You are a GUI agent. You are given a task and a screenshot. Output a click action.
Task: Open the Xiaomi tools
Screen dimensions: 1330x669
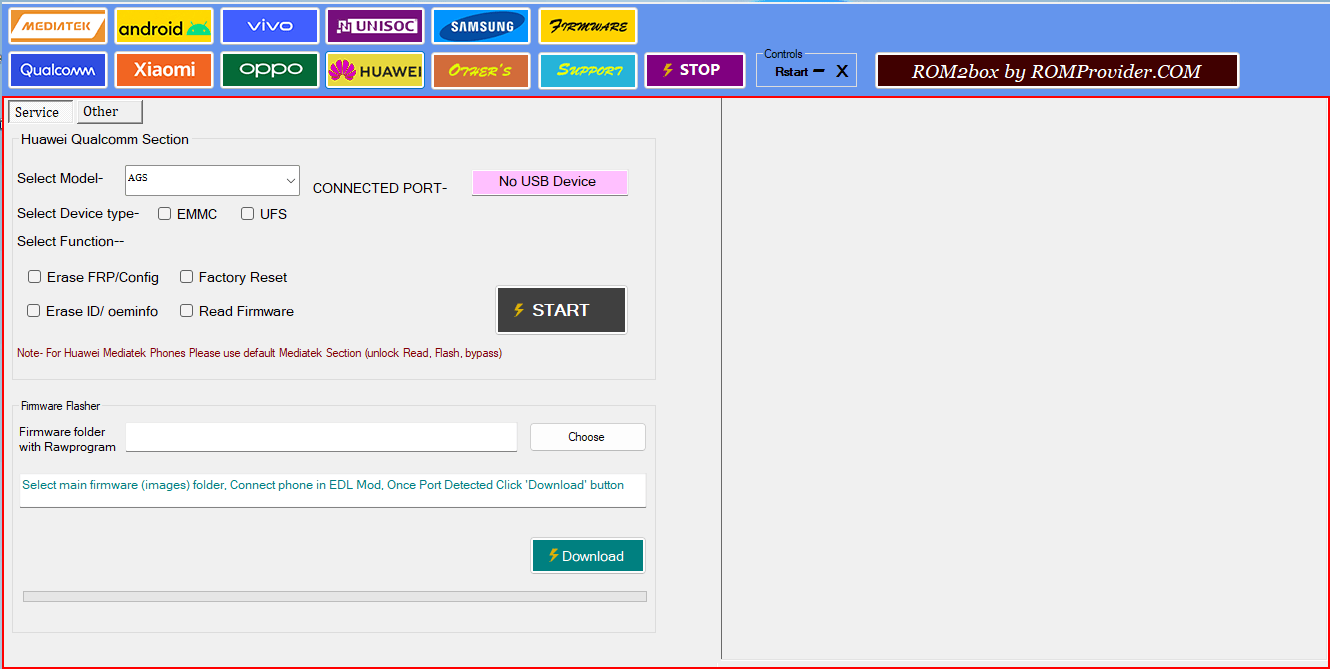pos(163,70)
